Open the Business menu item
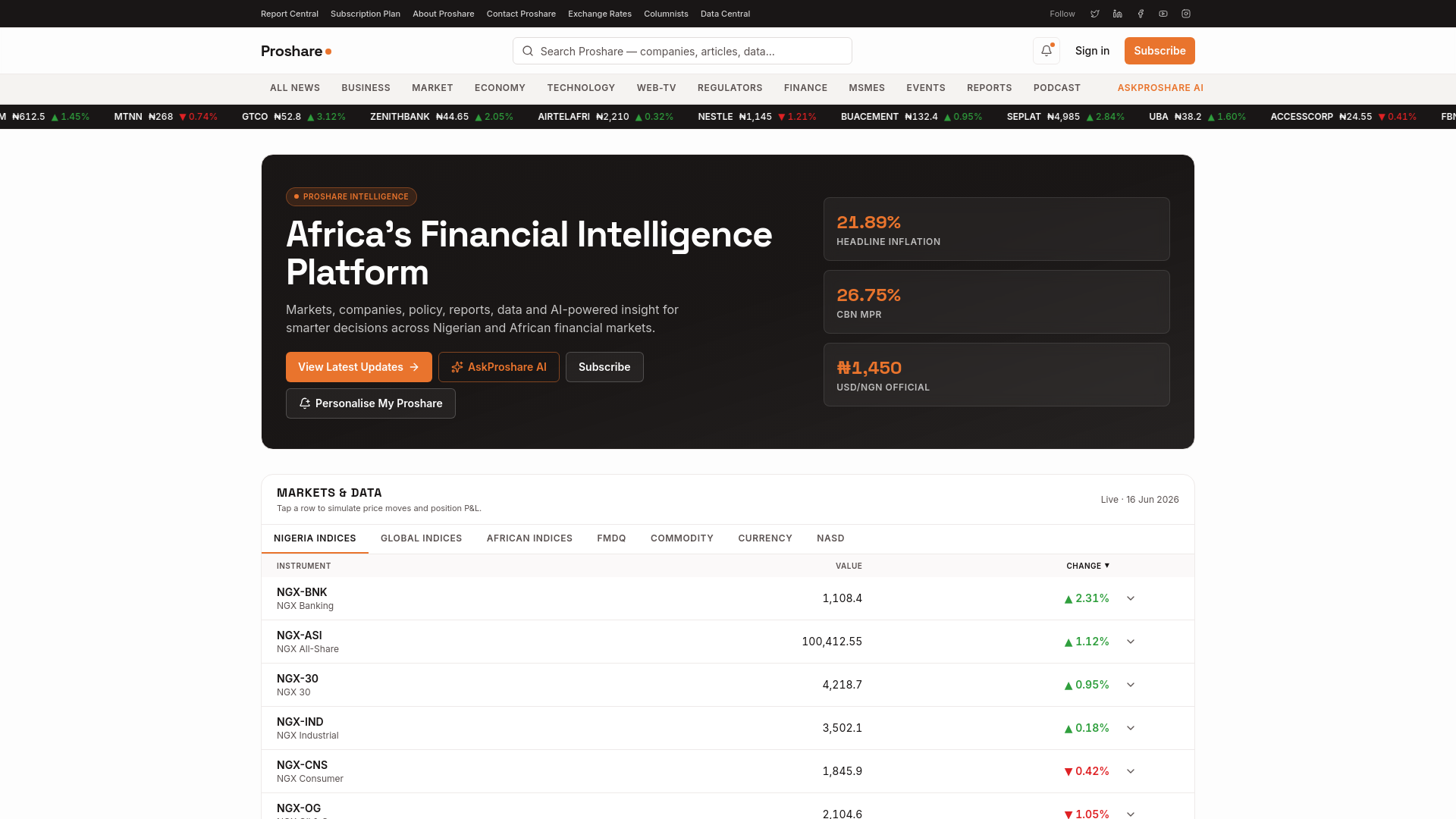 click(366, 88)
